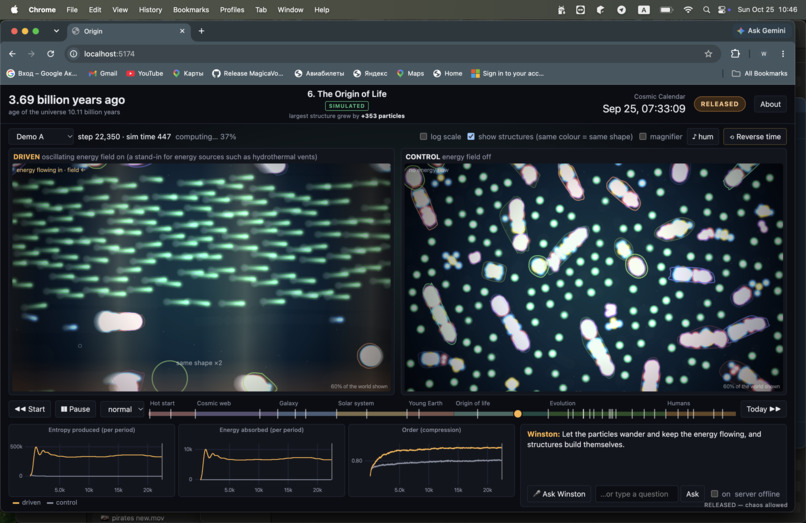Focus the 'or type a question' field
The image size is (806, 523).
click(636, 494)
